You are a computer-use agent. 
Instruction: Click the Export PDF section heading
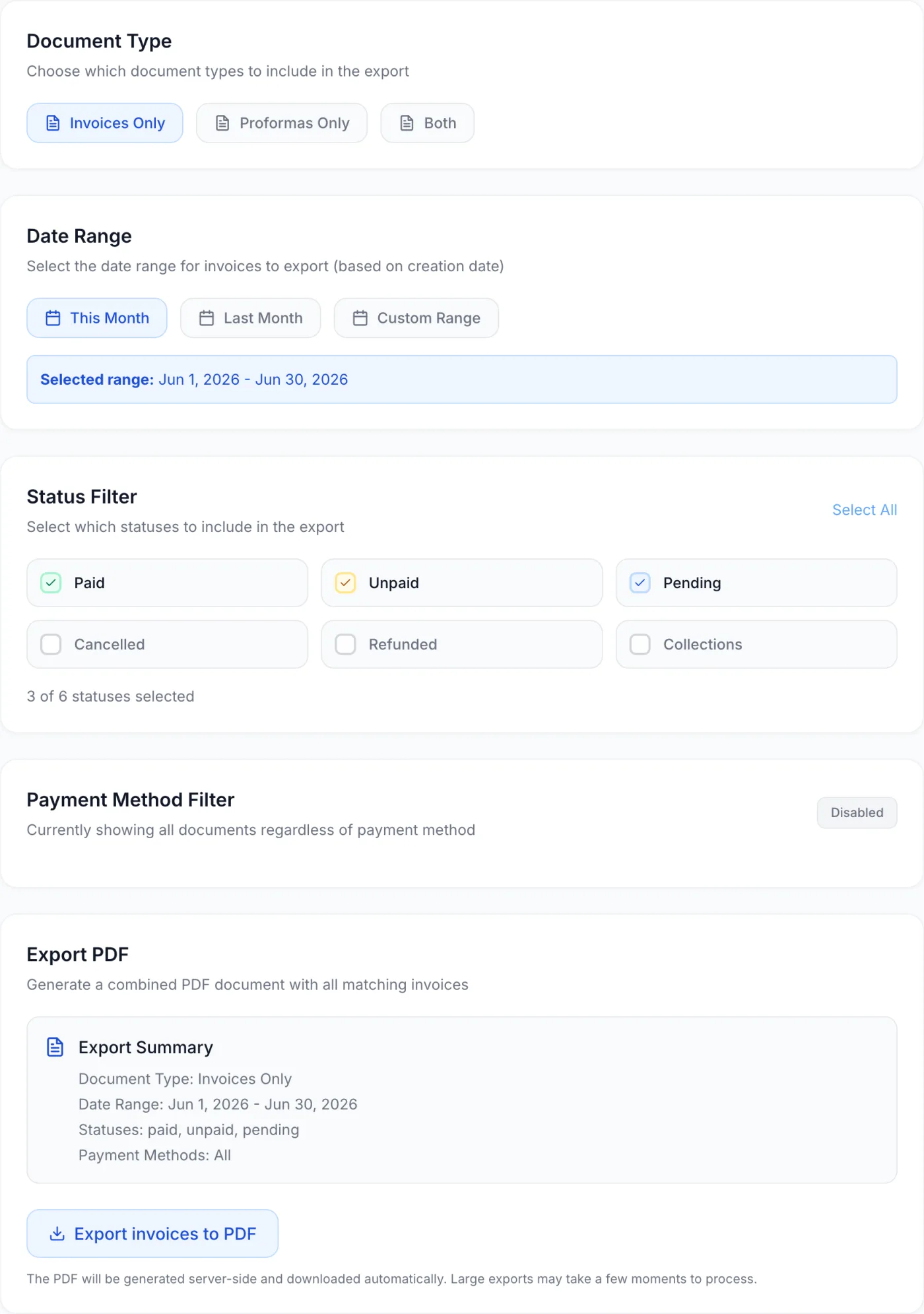[x=78, y=954]
